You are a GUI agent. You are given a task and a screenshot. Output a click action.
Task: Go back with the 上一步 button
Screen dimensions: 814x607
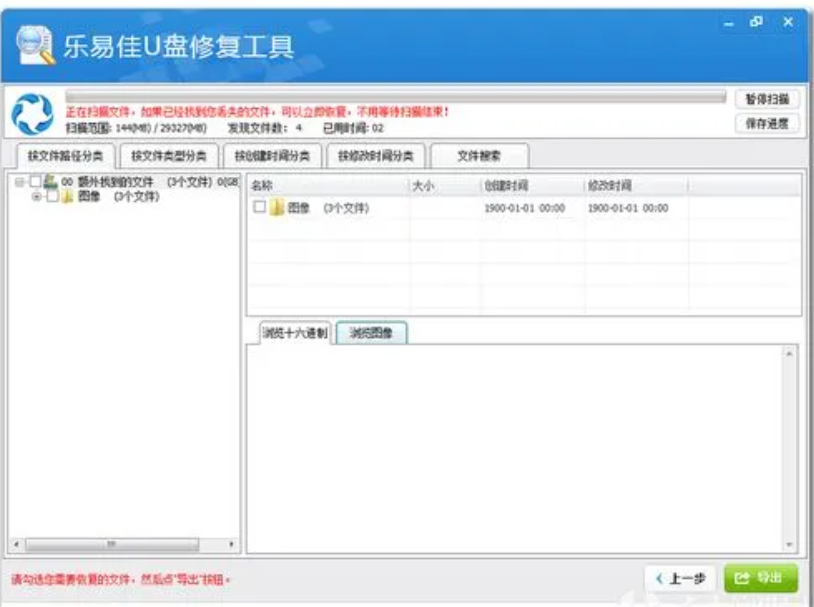click(x=680, y=578)
